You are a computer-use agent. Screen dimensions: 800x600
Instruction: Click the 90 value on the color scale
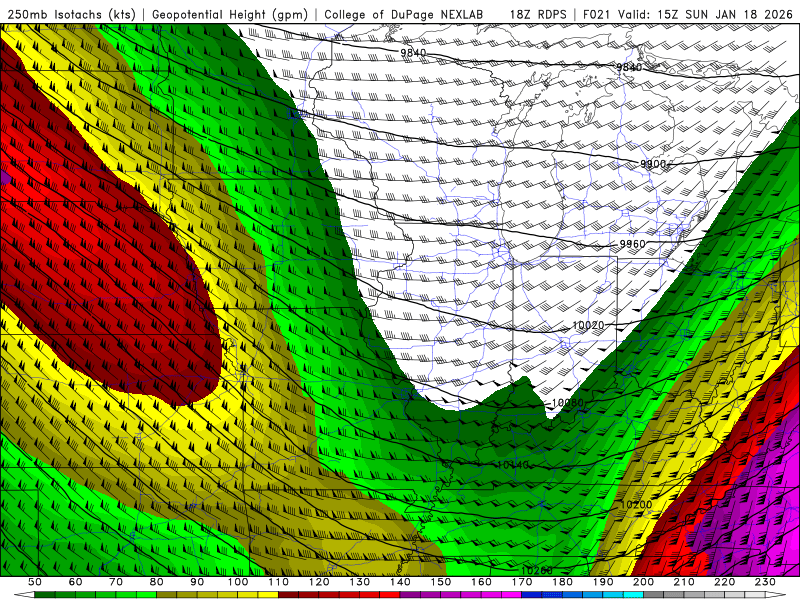197,582
